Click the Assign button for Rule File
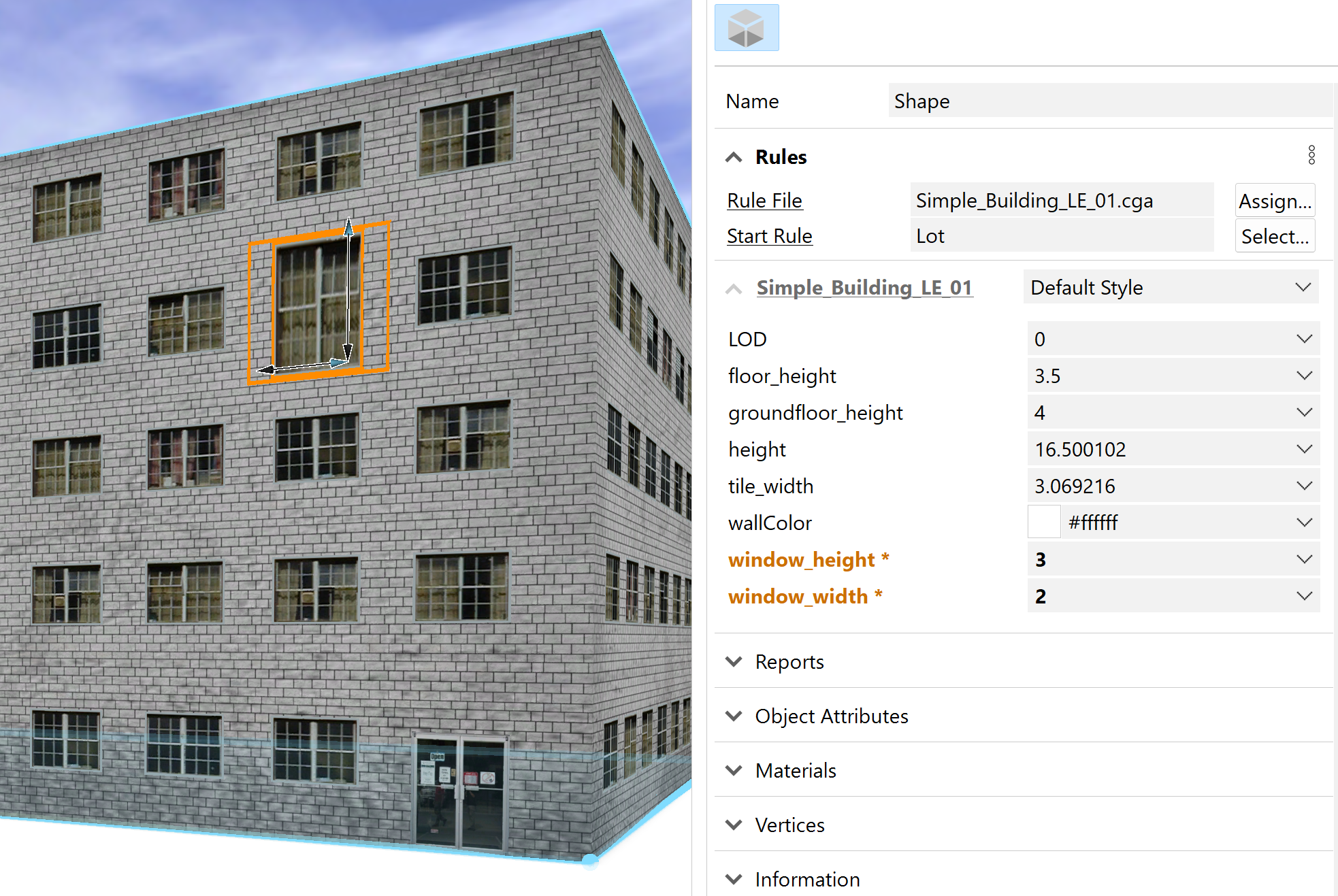 click(x=1274, y=200)
